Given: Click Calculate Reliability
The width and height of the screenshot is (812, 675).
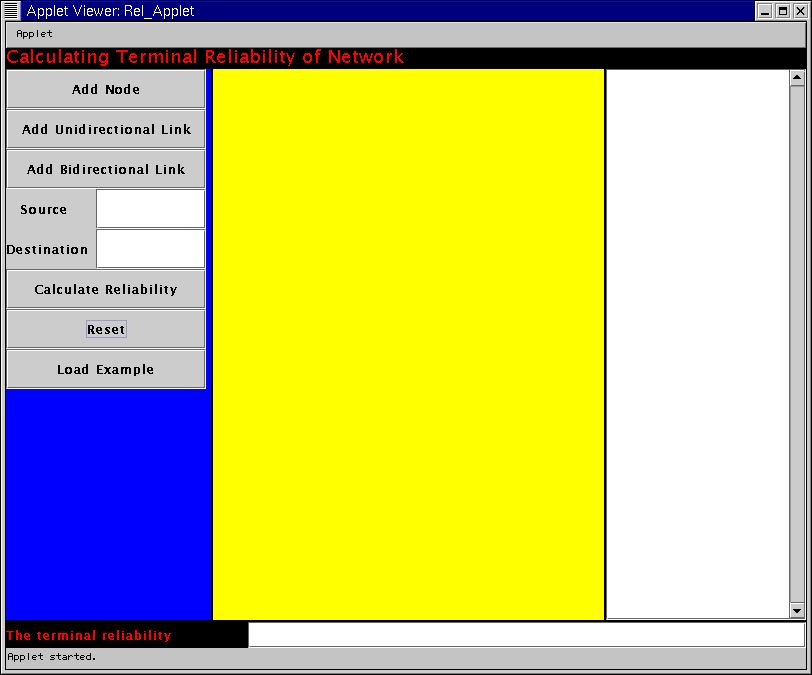Looking at the screenshot, I should [106, 289].
